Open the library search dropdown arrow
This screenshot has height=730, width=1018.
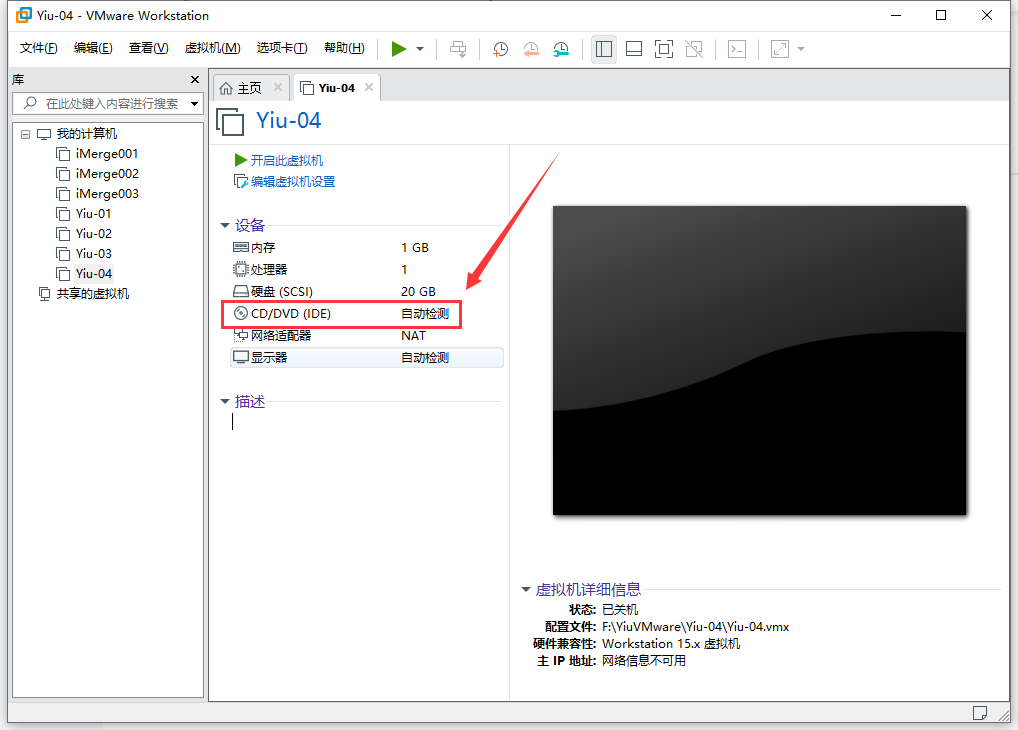point(194,104)
